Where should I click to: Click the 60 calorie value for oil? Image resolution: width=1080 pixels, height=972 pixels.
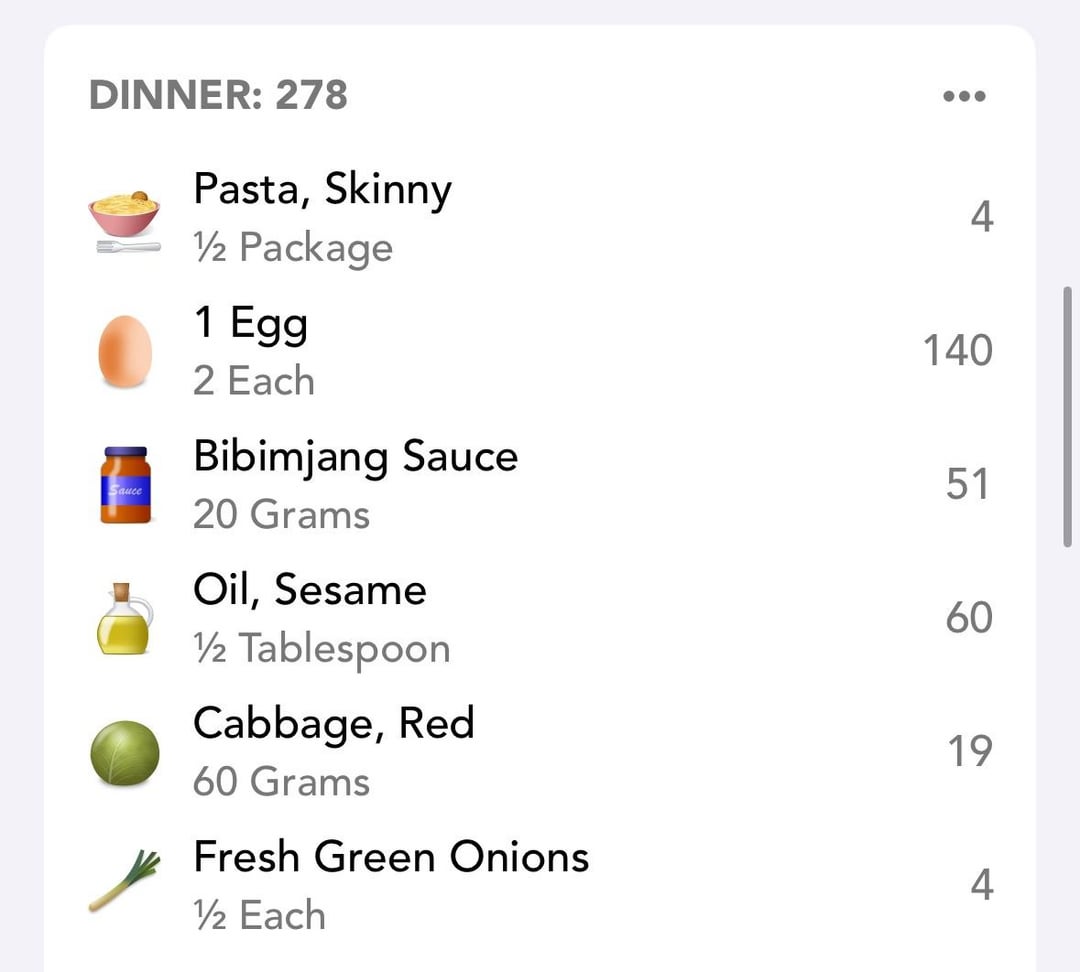tap(968, 617)
